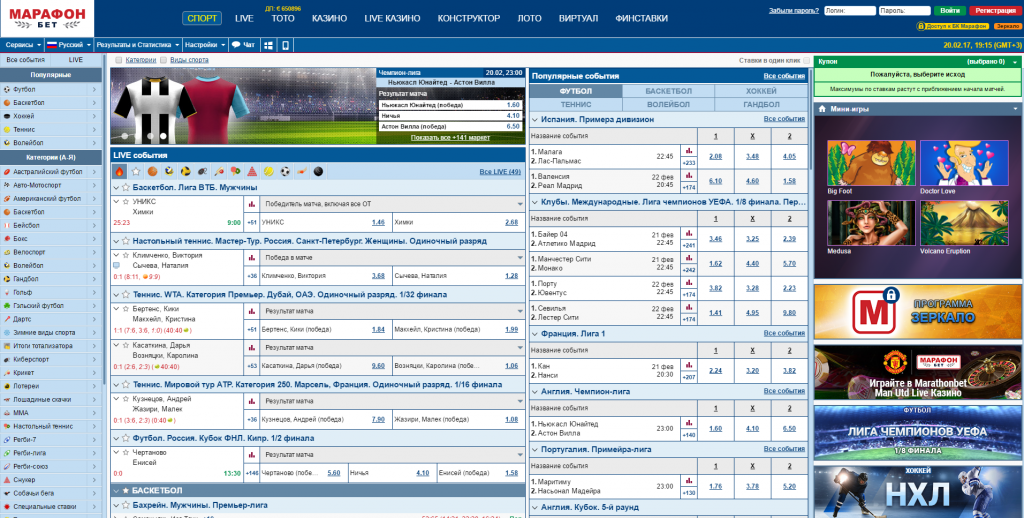Switch to the ТЕННИС popular events tab
The width and height of the screenshot is (1024, 518).
click(575, 105)
